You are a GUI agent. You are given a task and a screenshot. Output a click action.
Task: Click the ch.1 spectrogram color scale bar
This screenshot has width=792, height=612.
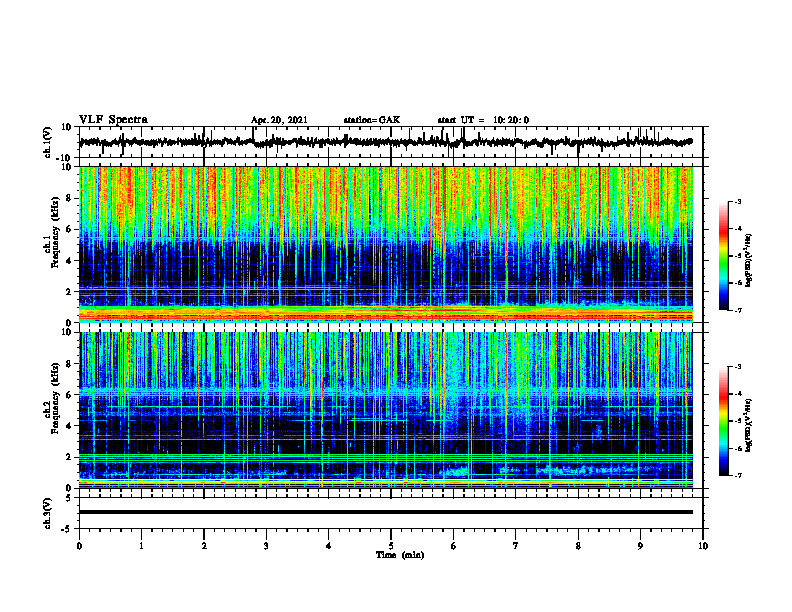pyautogui.click(x=724, y=256)
